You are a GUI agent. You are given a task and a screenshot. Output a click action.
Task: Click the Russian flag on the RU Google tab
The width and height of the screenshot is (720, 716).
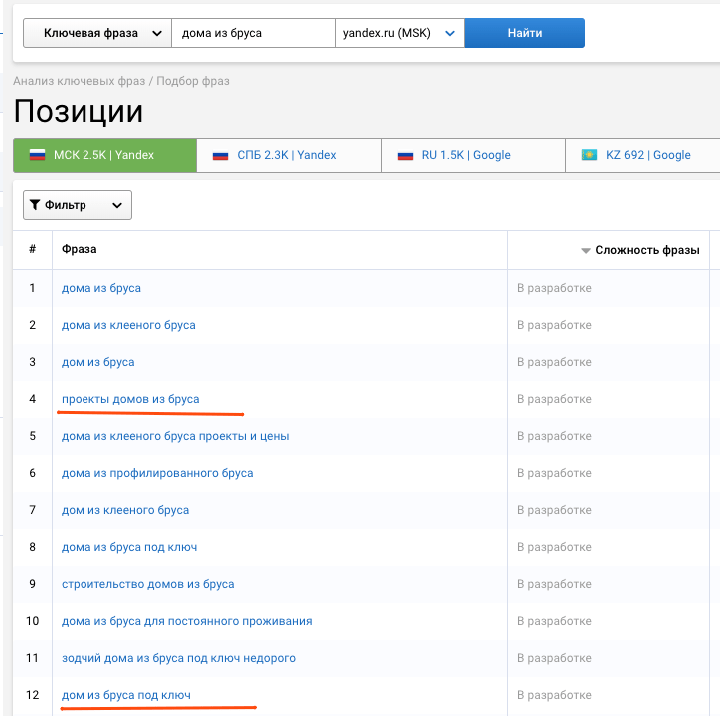click(x=405, y=156)
